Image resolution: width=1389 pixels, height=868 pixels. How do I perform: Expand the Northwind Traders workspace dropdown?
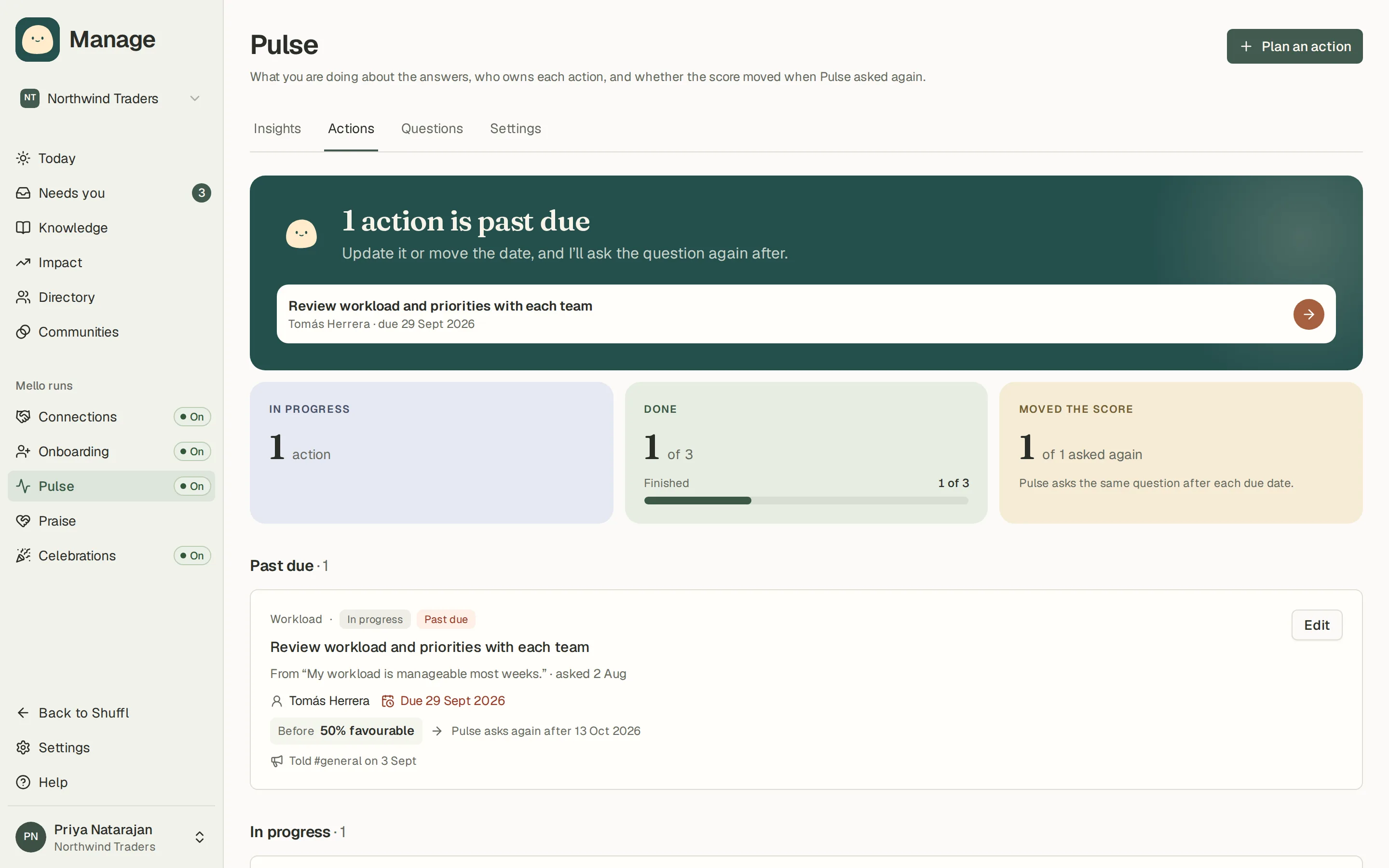[111, 99]
